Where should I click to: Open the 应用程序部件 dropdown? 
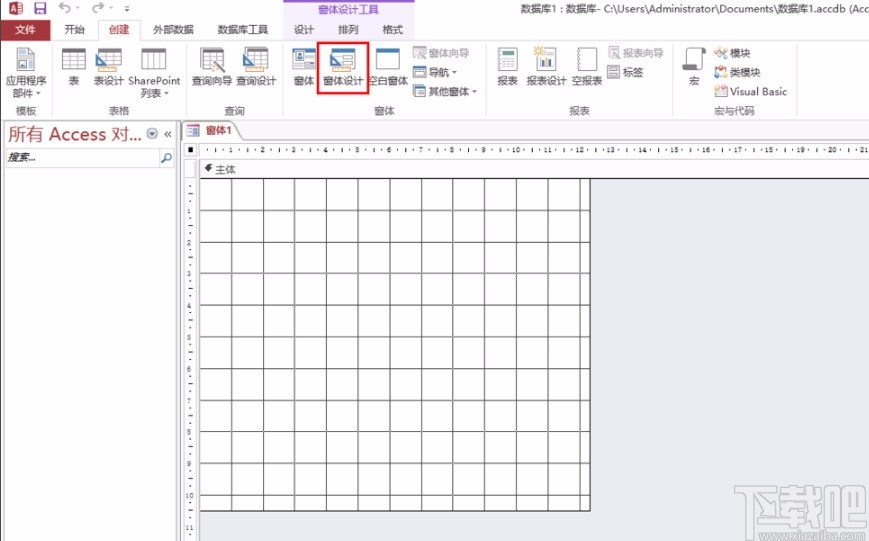pos(26,73)
